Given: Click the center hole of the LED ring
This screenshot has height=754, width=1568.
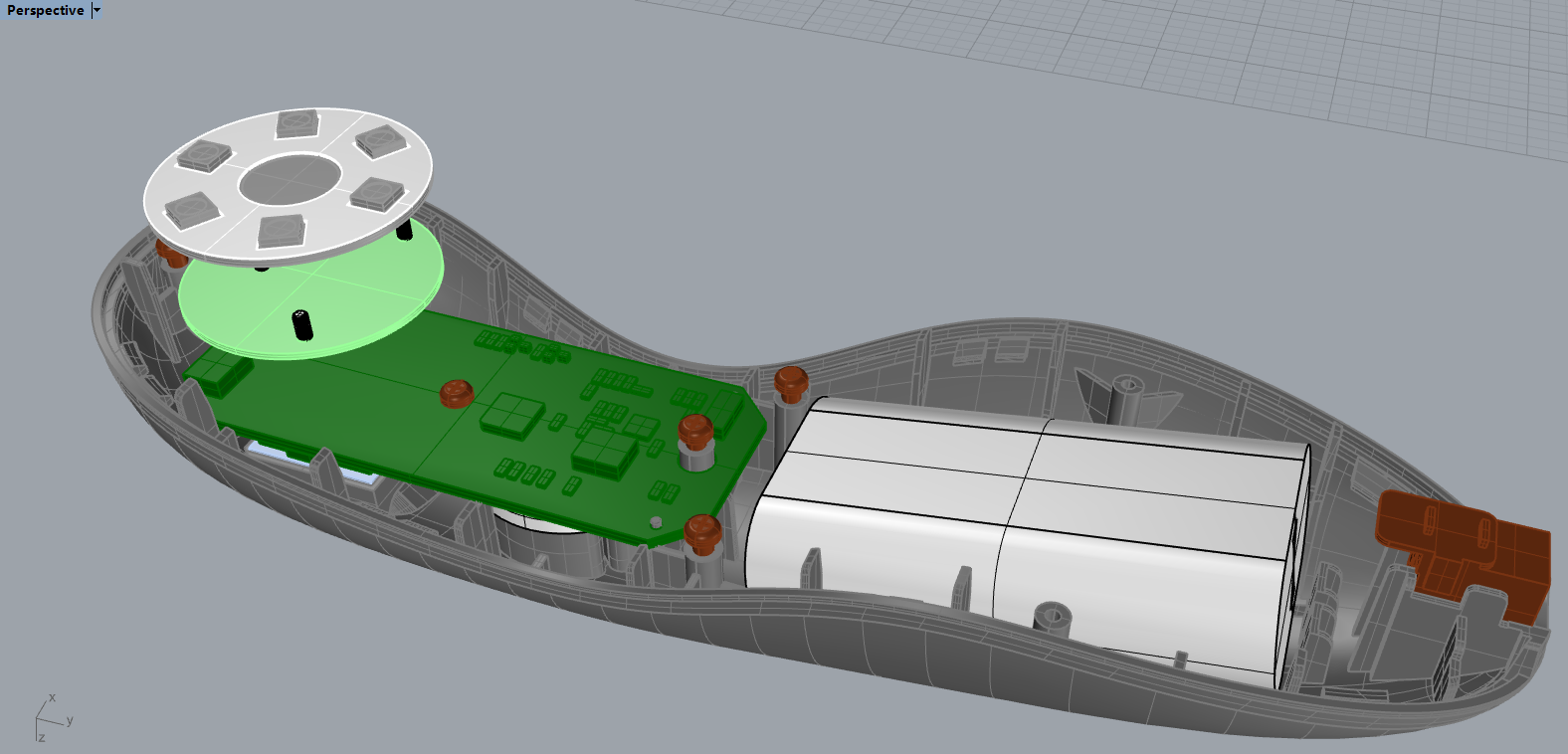Looking at the screenshot, I should (x=289, y=179).
